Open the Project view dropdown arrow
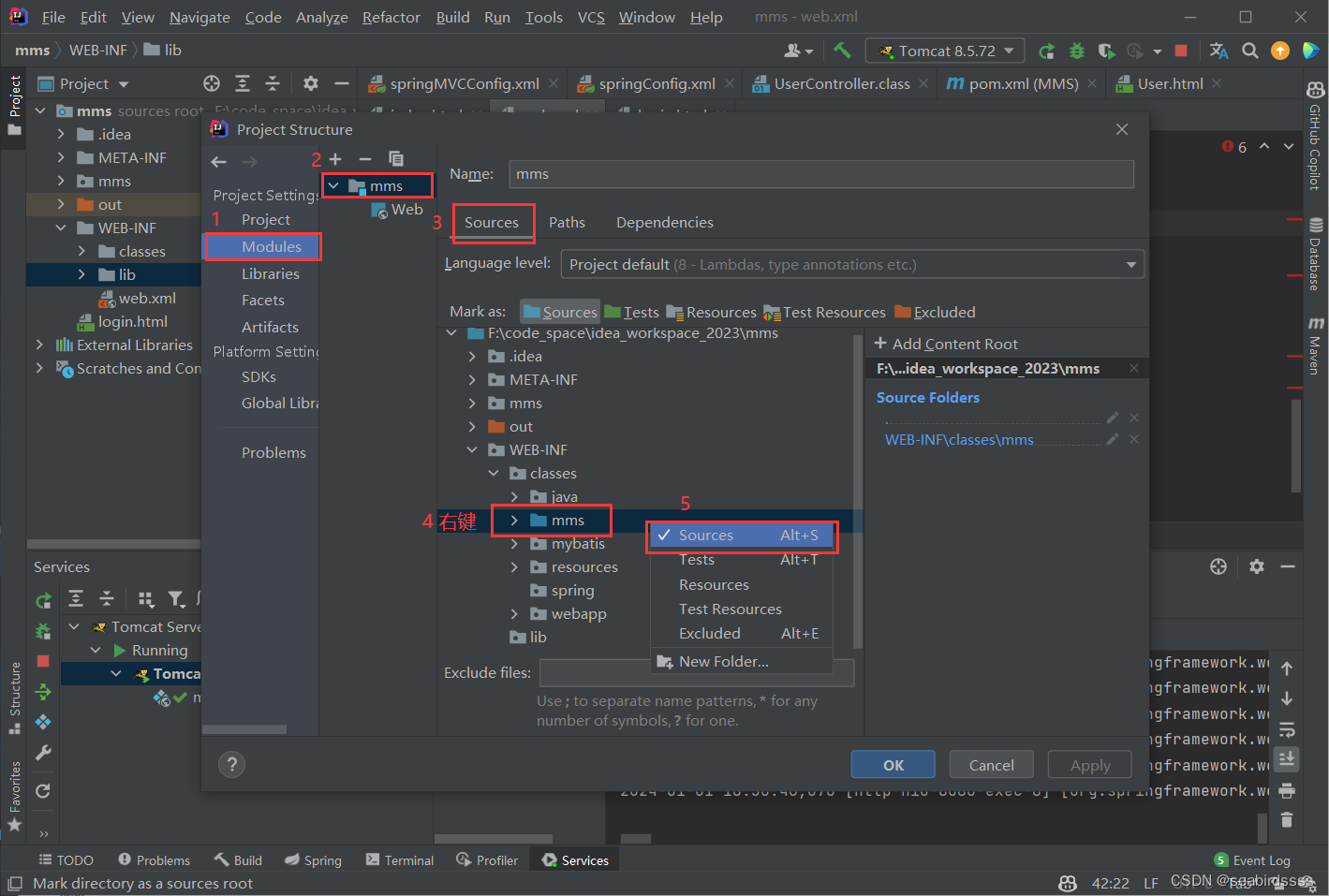The height and width of the screenshot is (896, 1329). pyautogui.click(x=124, y=84)
